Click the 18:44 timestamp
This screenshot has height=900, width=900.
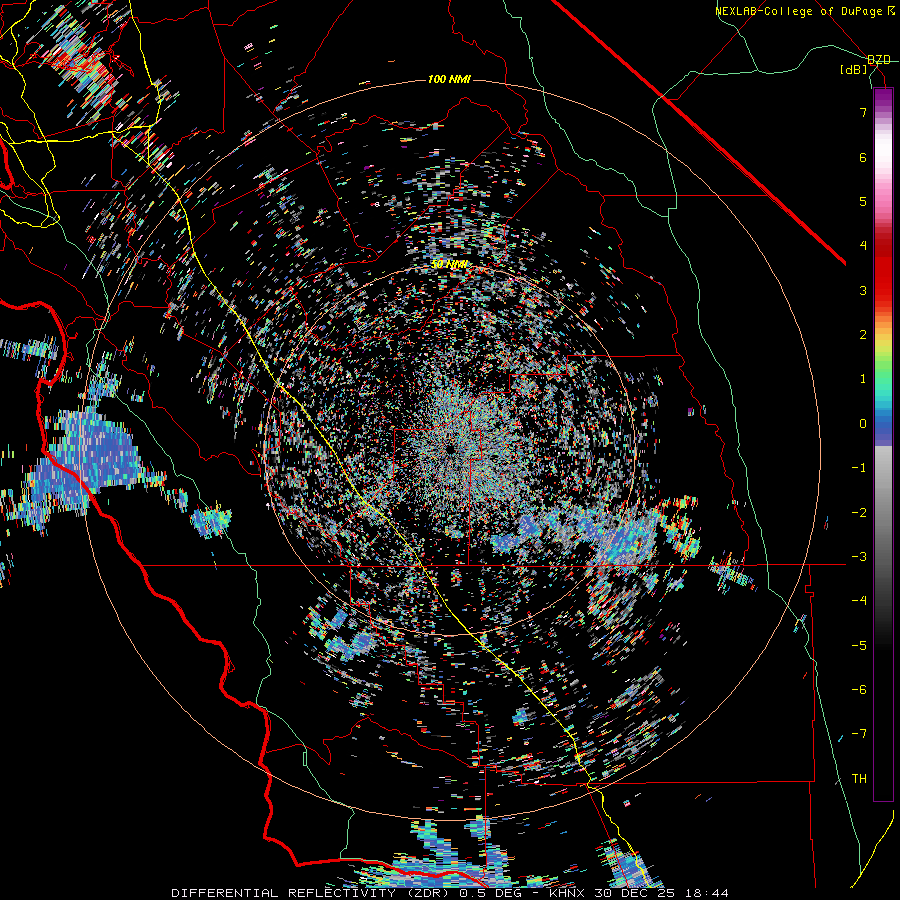pyautogui.click(x=705, y=893)
